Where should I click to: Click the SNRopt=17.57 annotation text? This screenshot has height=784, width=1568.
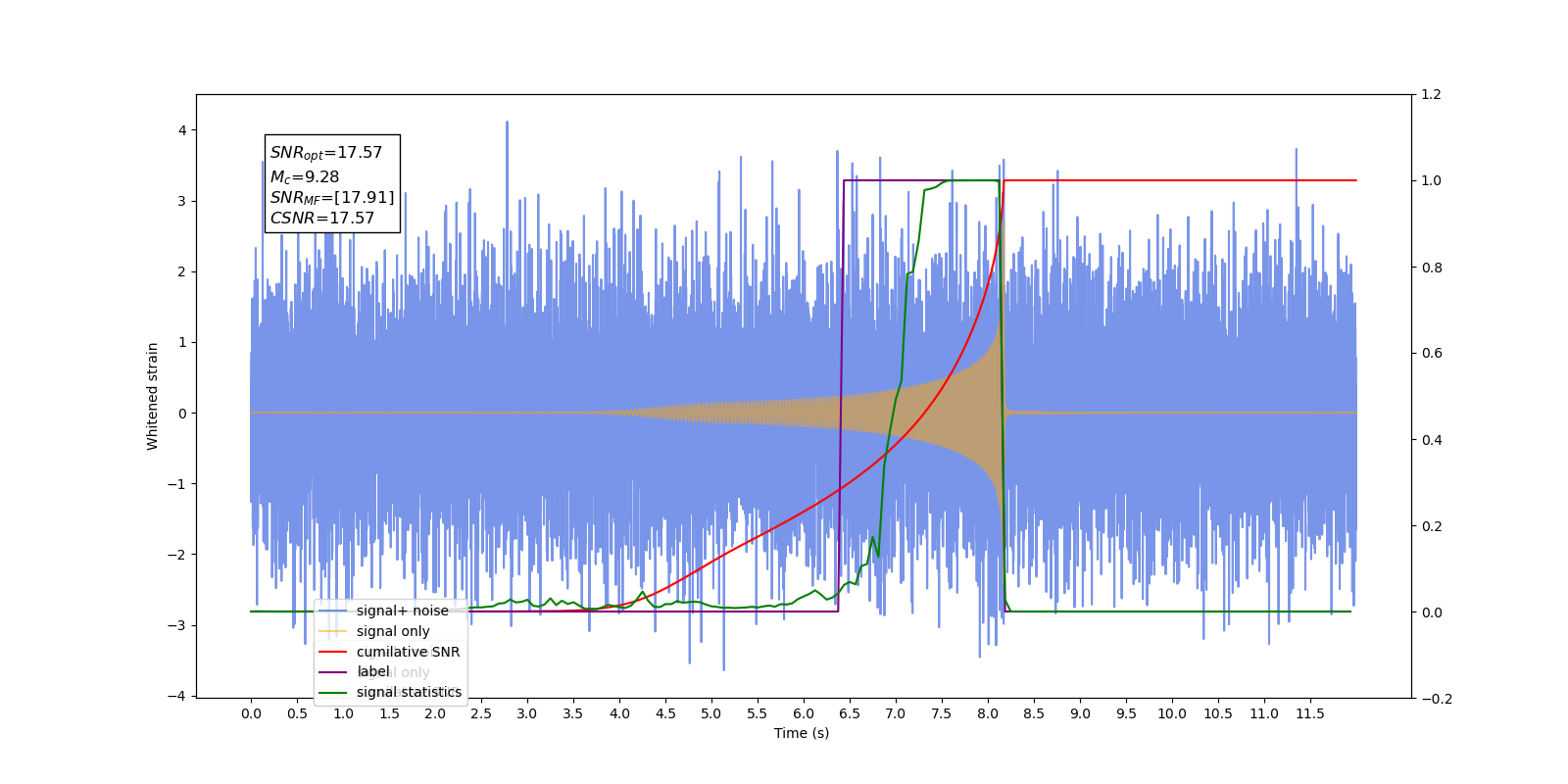326,153
